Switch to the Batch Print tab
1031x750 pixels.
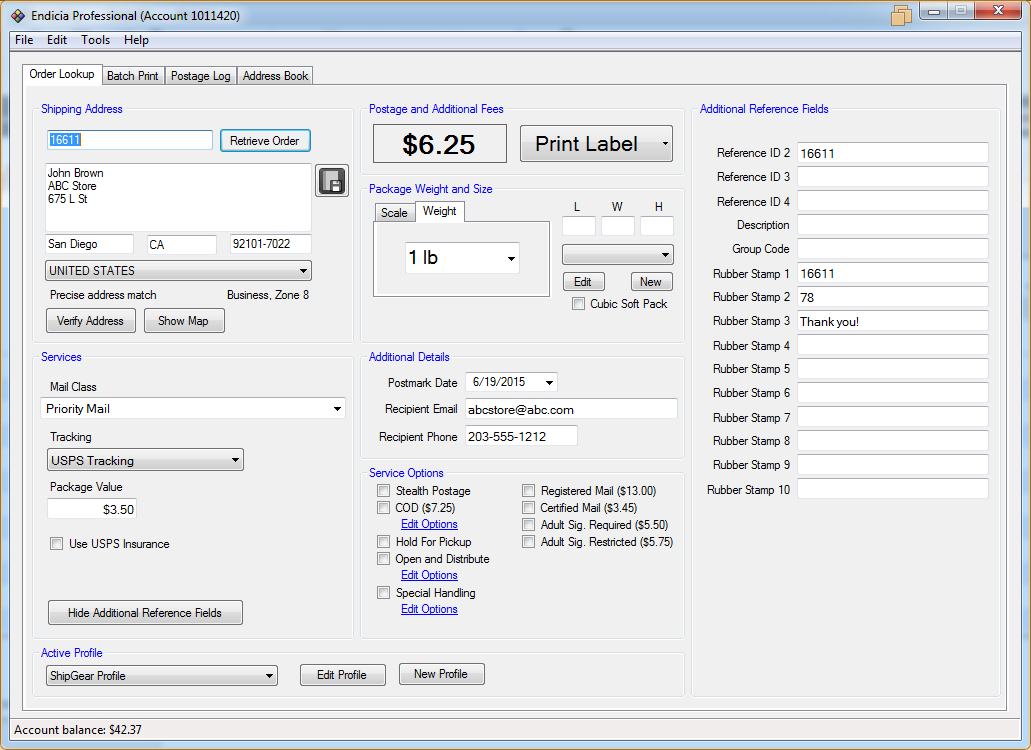pos(133,76)
